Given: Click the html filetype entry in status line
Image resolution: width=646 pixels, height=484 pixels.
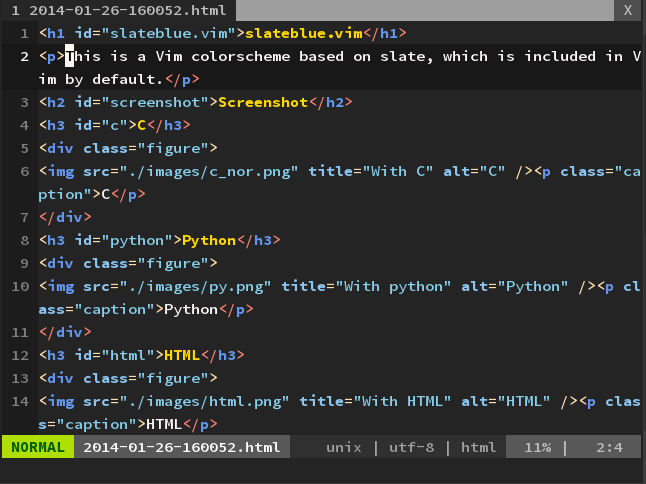Looking at the screenshot, I should [x=478, y=447].
